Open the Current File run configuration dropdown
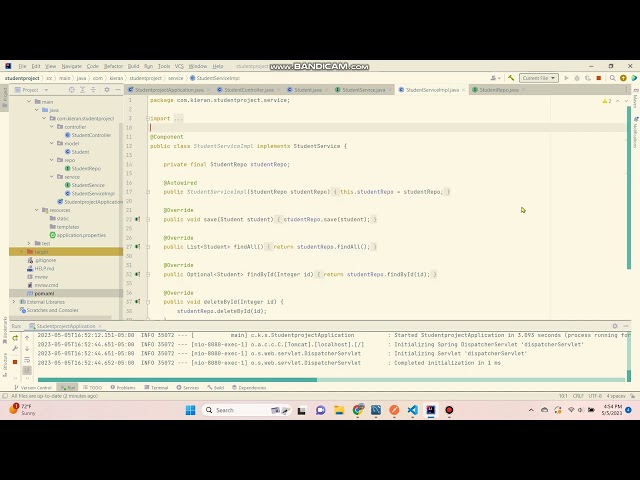The image size is (640, 480). tap(539, 78)
